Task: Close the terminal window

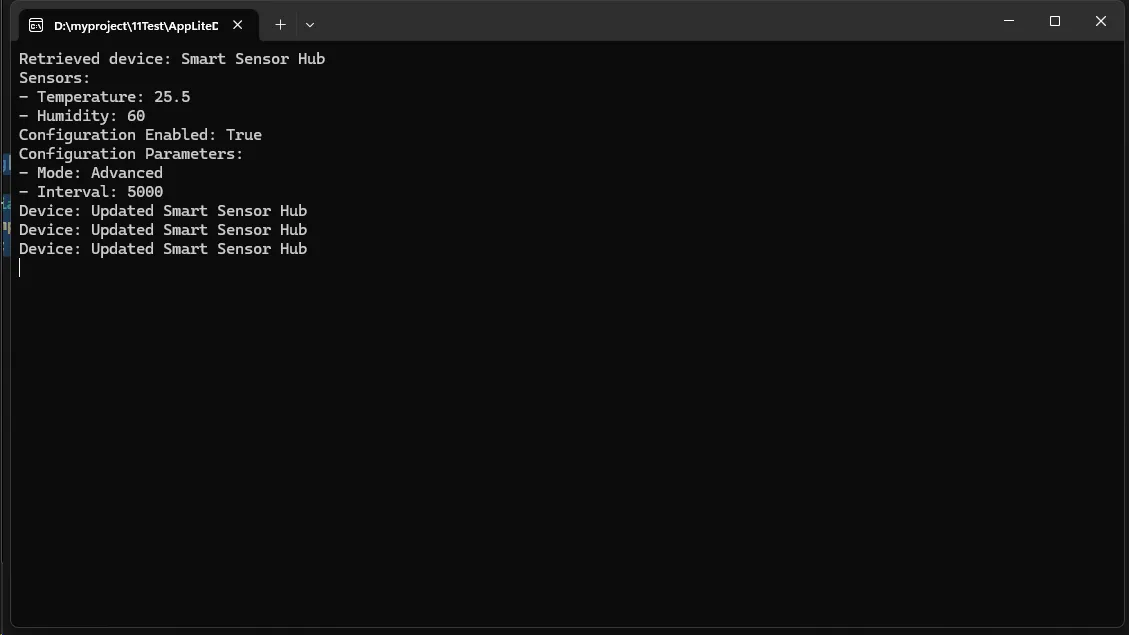Action: coord(1101,21)
